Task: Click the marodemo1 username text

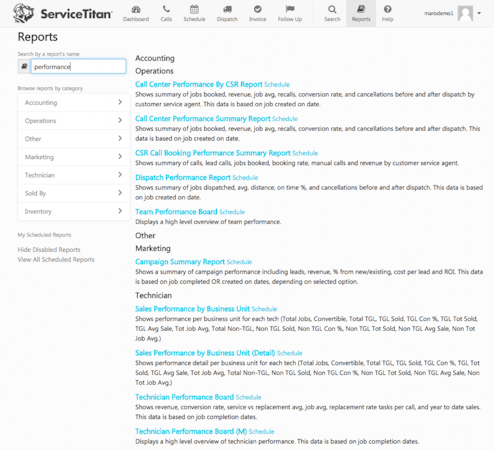Action: pos(438,13)
